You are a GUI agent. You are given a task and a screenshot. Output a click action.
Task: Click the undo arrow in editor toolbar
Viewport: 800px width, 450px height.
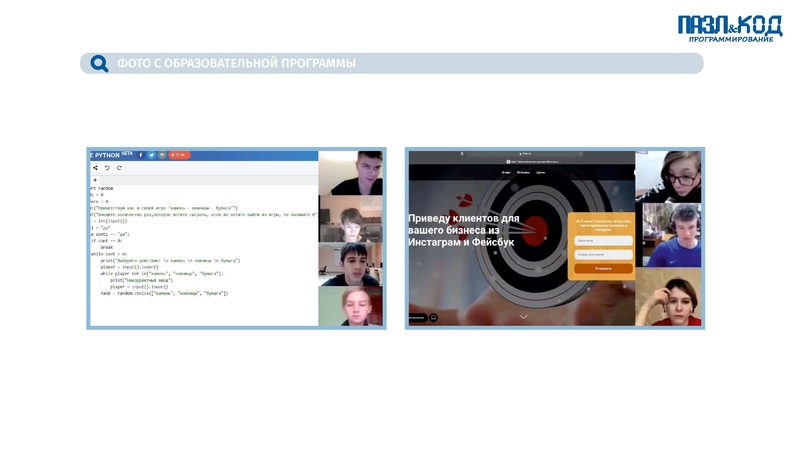107,168
